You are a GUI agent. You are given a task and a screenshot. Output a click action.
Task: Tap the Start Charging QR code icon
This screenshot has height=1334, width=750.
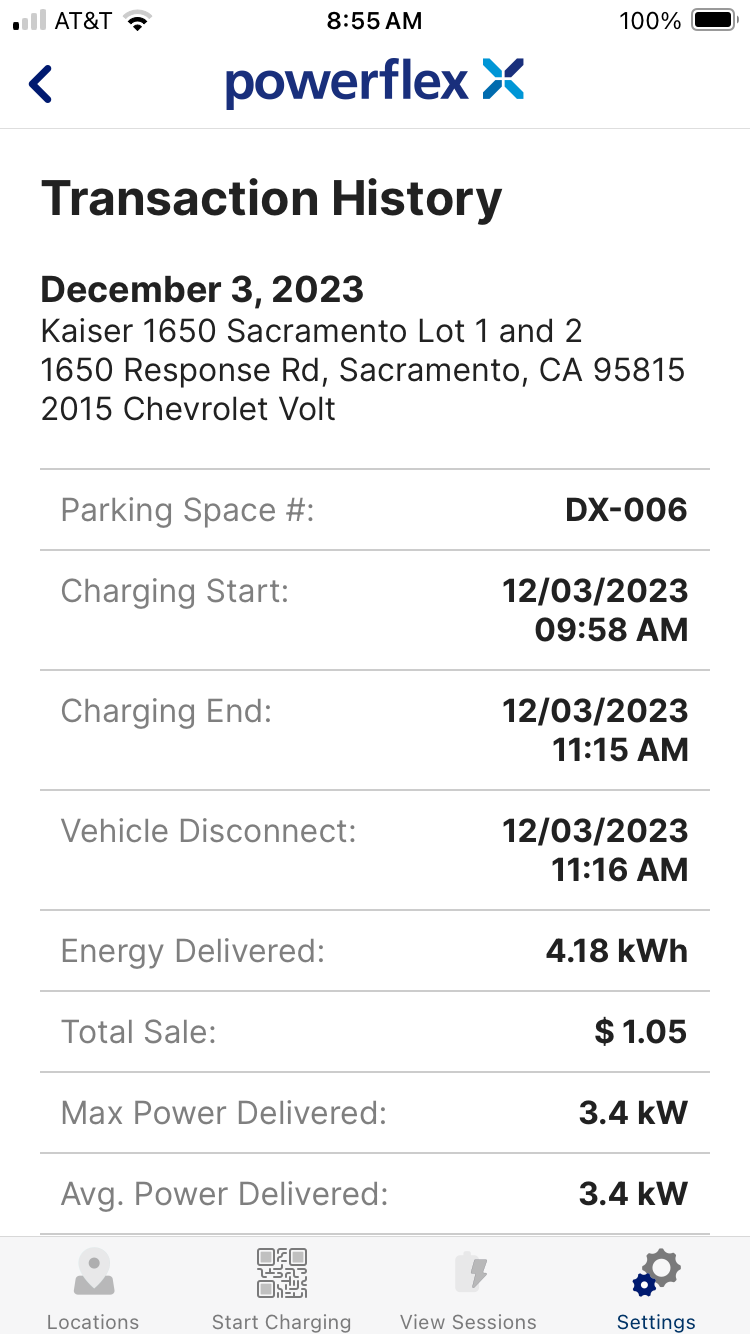(x=281, y=1272)
